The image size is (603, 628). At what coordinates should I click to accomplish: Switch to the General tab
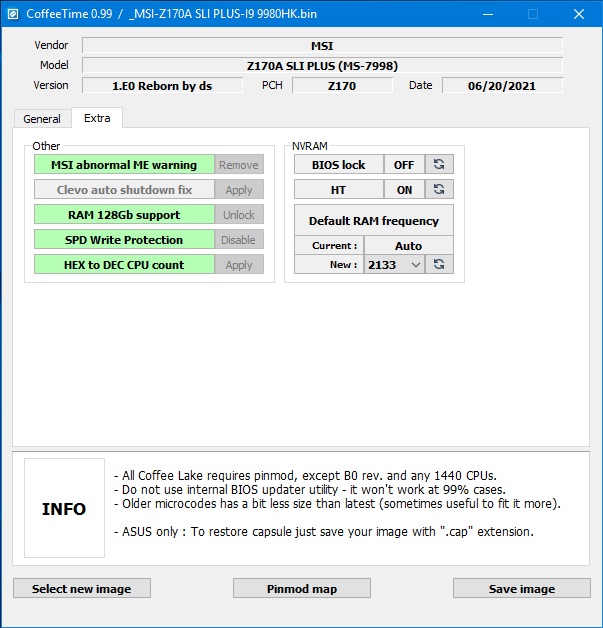coord(42,119)
